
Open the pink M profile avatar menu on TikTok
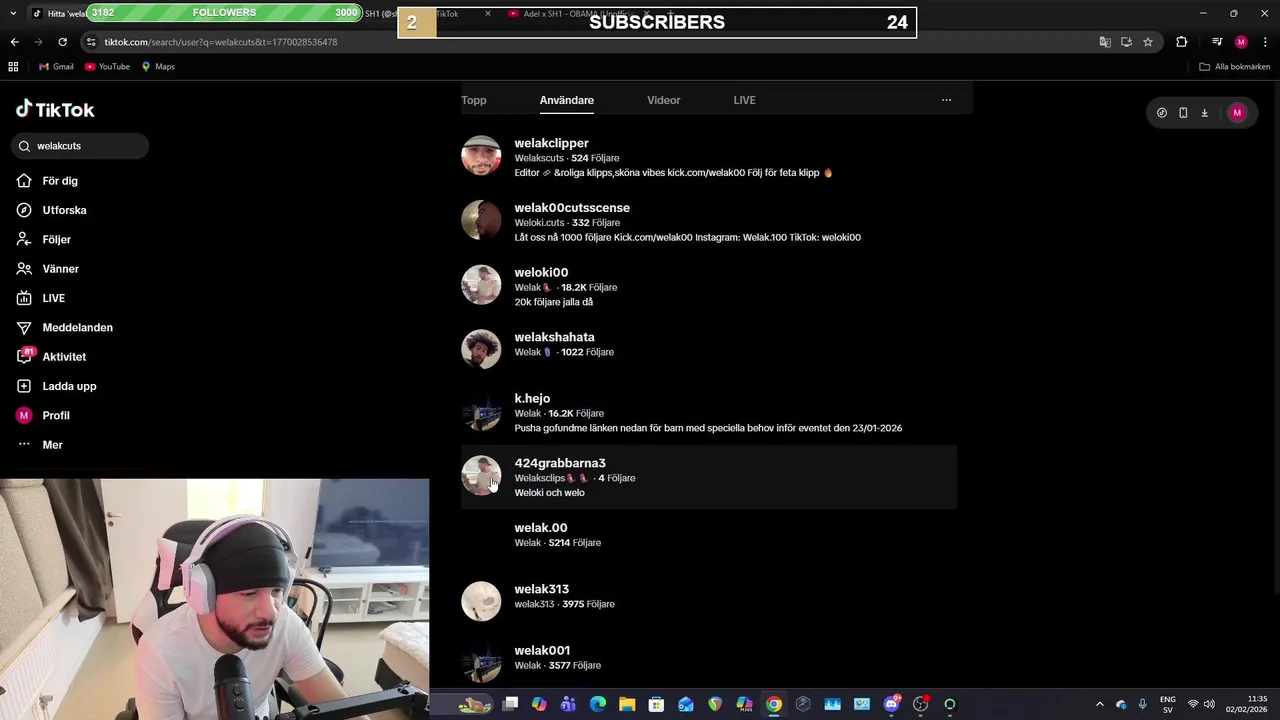click(1237, 113)
